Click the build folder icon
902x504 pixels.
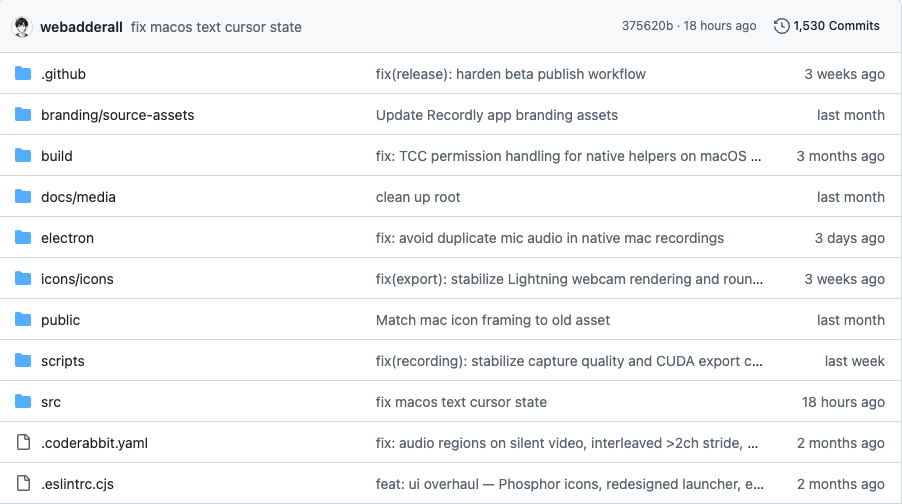pos(23,155)
